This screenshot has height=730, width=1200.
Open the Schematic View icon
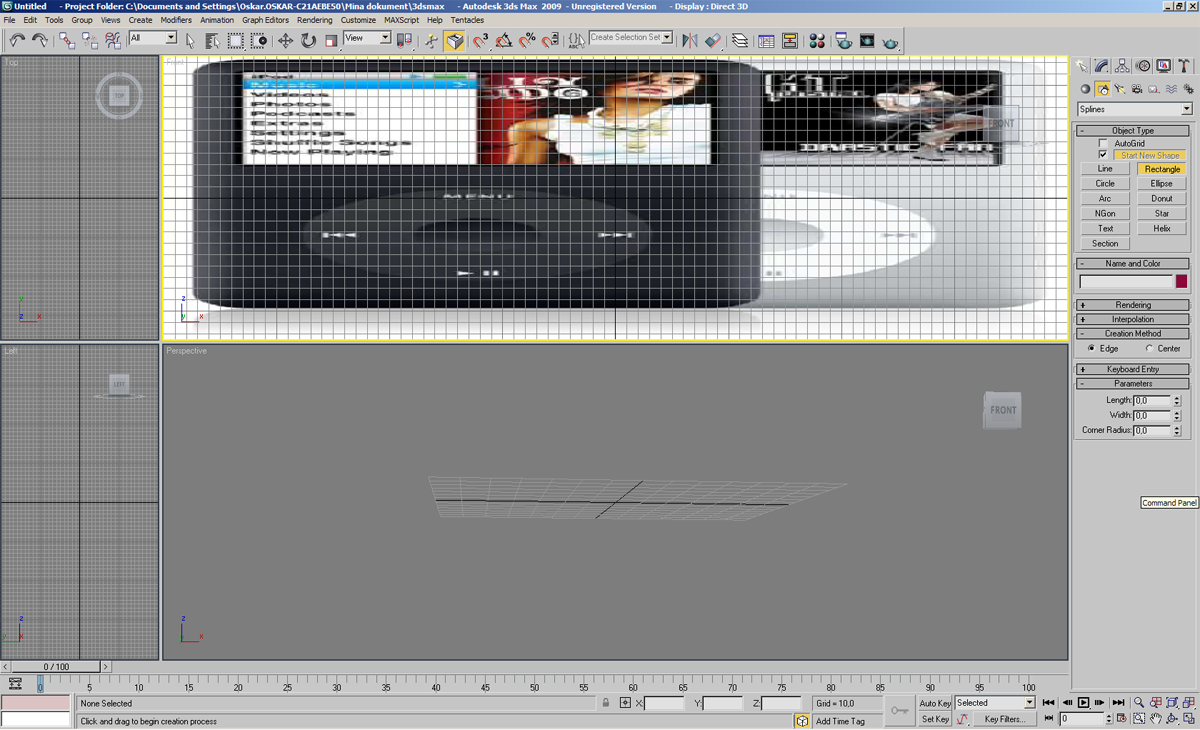pyautogui.click(x=789, y=40)
